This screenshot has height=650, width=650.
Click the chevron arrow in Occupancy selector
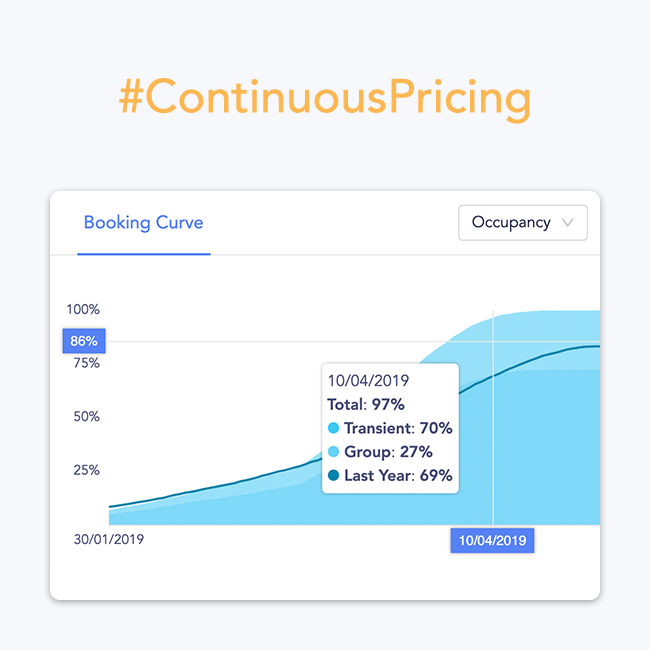(x=568, y=223)
